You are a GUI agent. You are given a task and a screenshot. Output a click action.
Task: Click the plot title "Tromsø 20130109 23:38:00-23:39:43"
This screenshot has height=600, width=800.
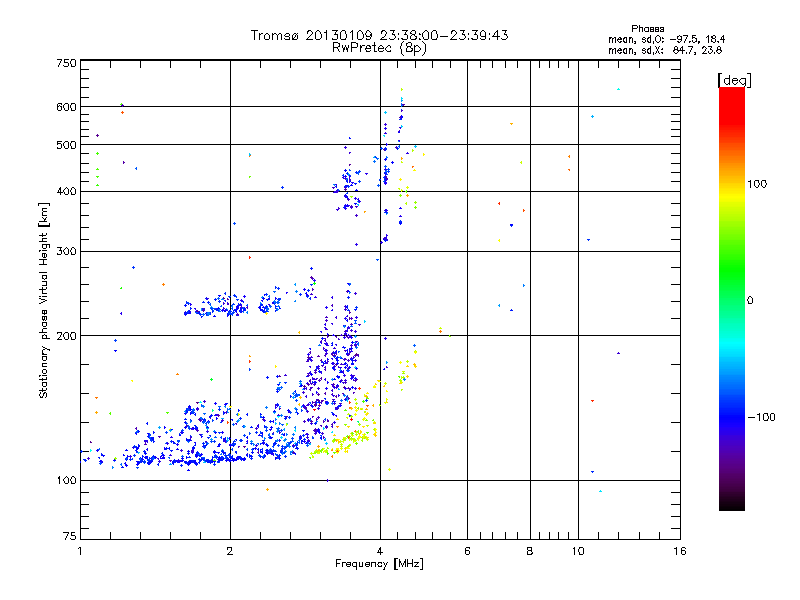pos(379,35)
